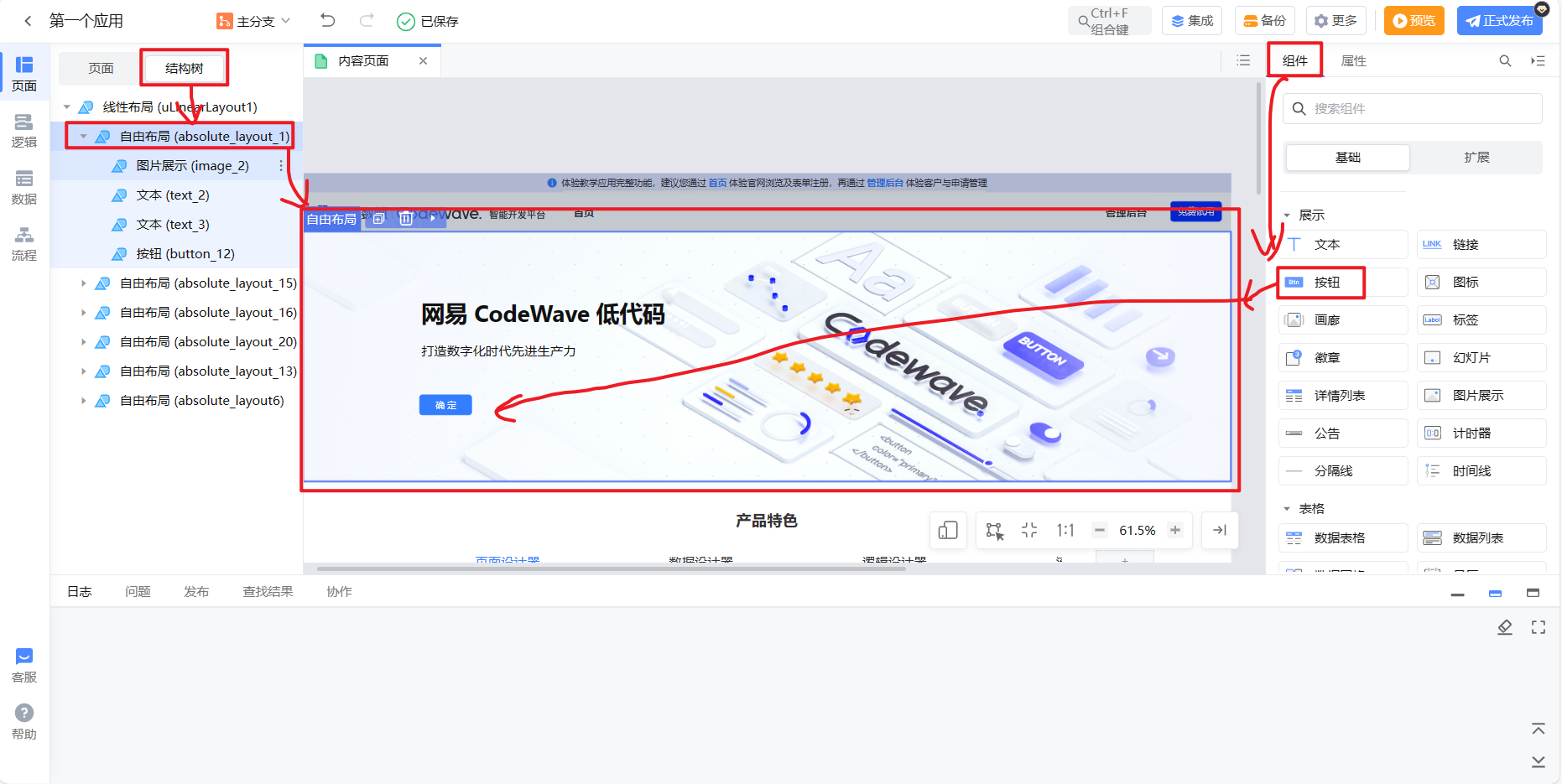The width and height of the screenshot is (1562, 784).
Task: Collapse the right panel icon
Action: tap(1538, 60)
